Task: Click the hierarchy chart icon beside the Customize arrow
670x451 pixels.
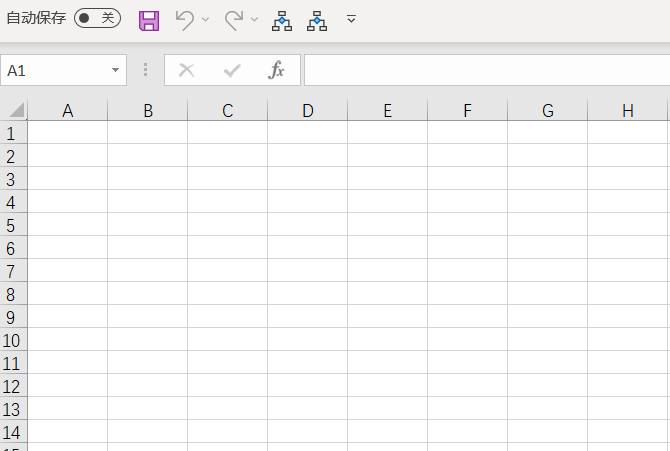Action: point(317,21)
